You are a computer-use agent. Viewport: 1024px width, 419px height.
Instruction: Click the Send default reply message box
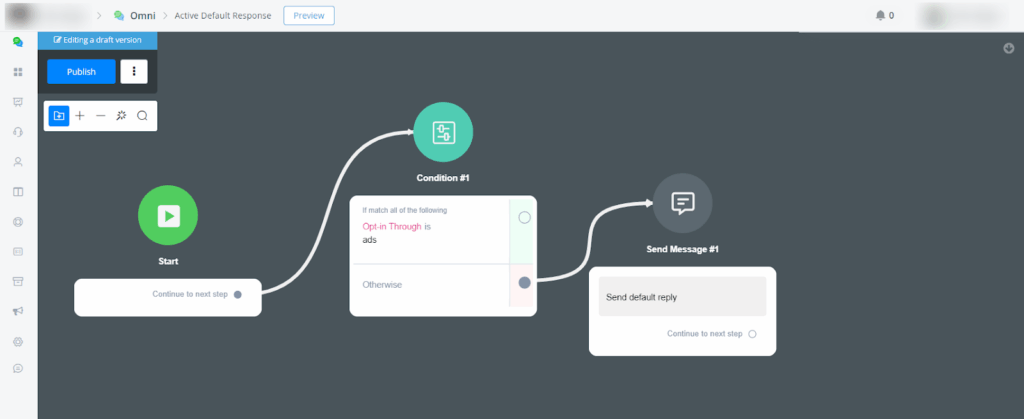(682, 297)
